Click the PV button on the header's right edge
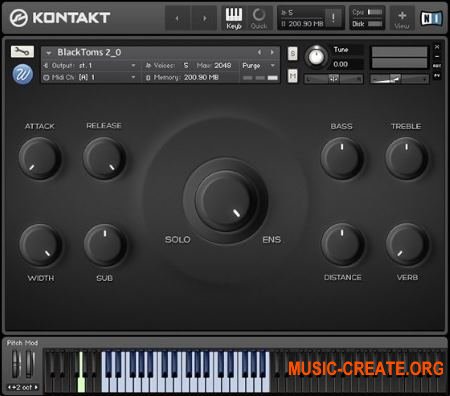The height and width of the screenshot is (396, 450). [x=437, y=76]
